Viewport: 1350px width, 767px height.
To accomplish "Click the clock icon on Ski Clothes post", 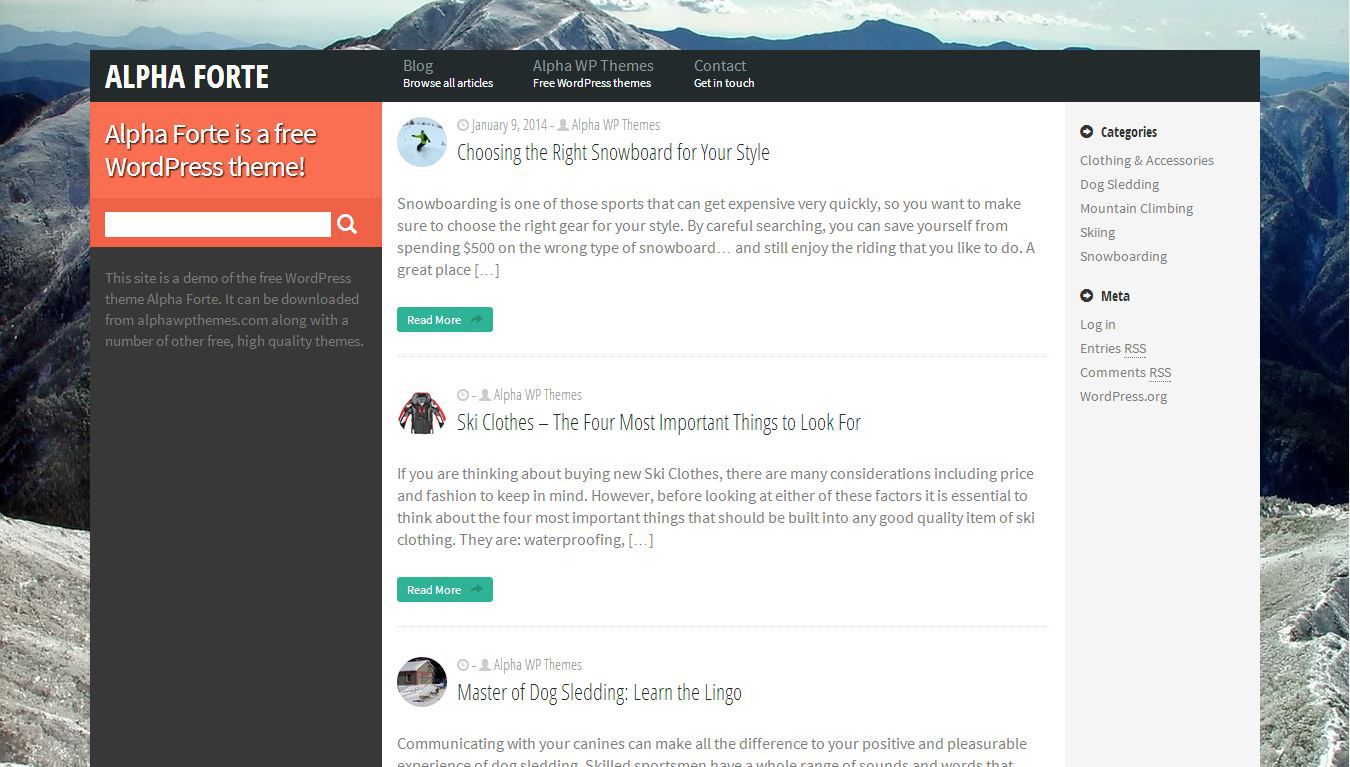I will (x=463, y=395).
